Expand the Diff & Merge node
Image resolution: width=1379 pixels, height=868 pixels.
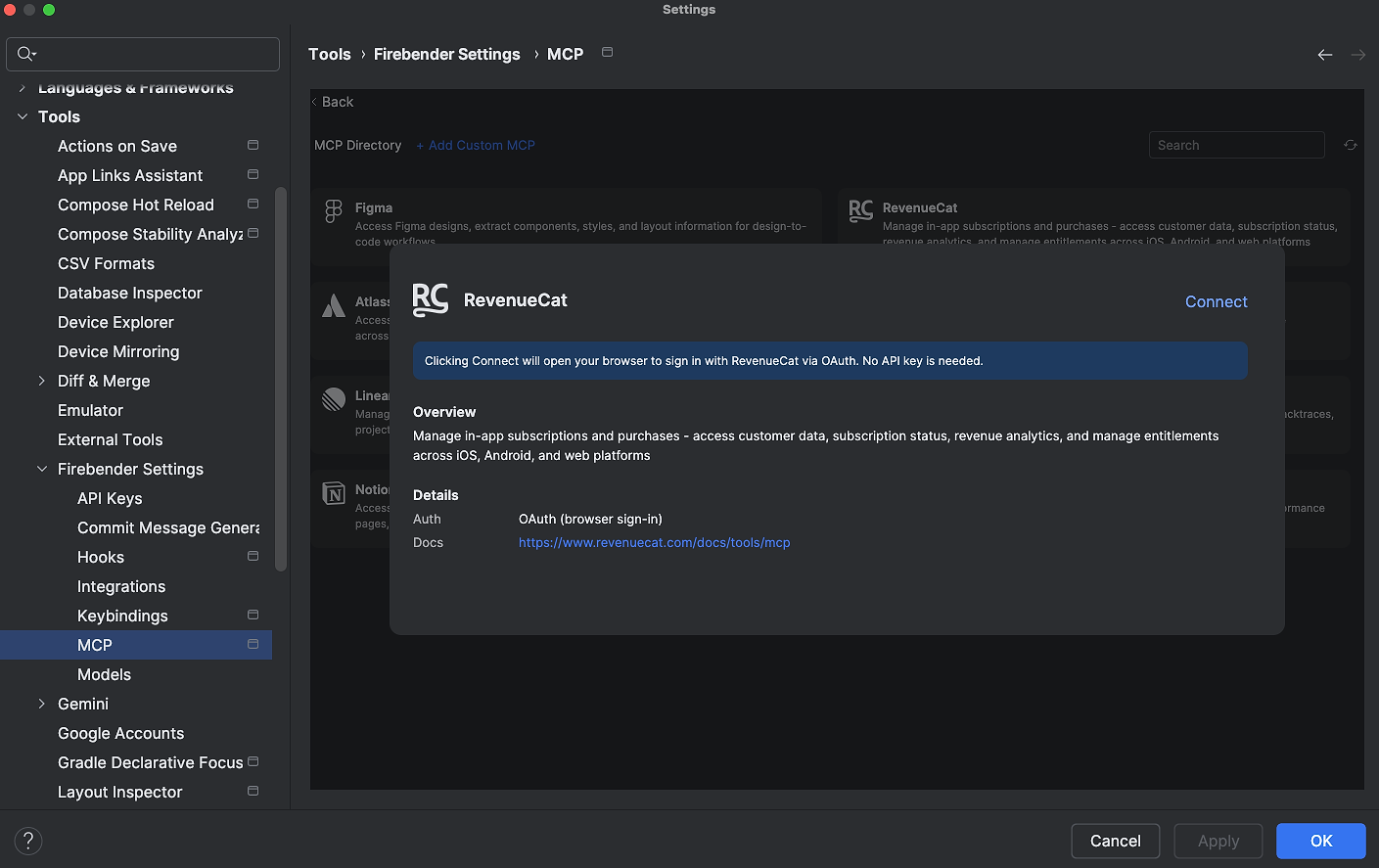tap(42, 381)
